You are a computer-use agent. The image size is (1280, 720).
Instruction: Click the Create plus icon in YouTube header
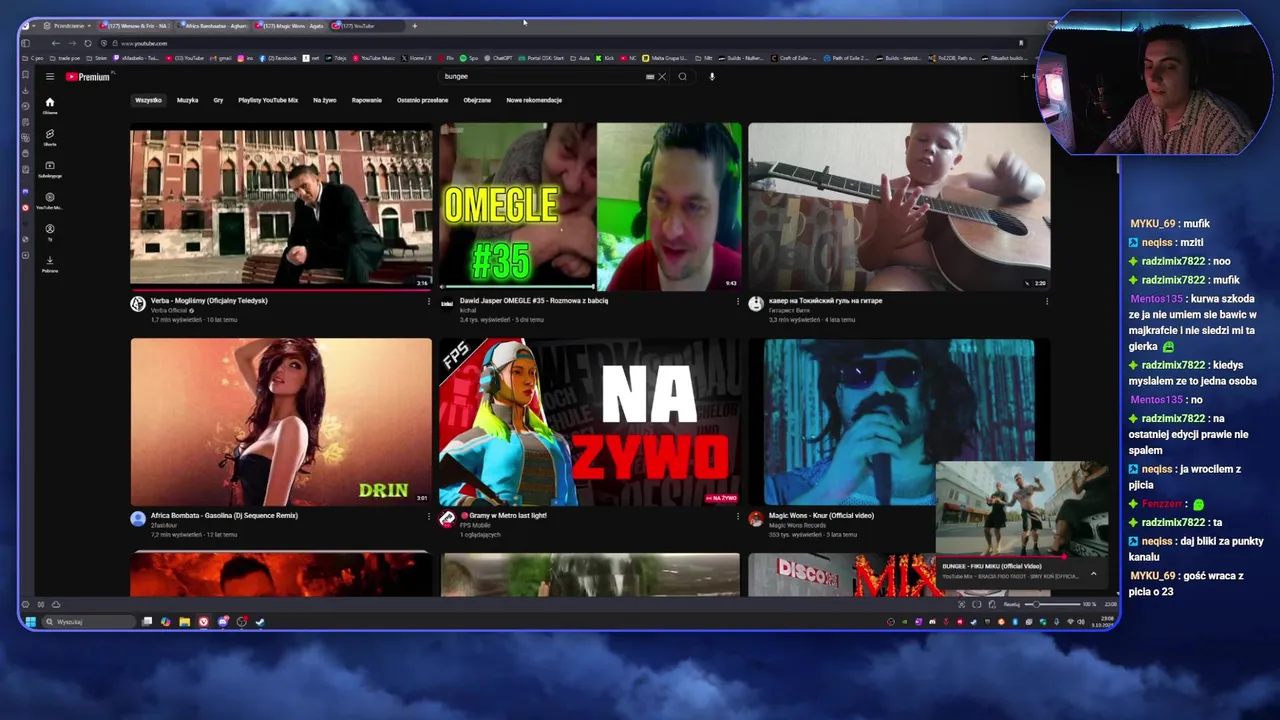coord(1024,77)
